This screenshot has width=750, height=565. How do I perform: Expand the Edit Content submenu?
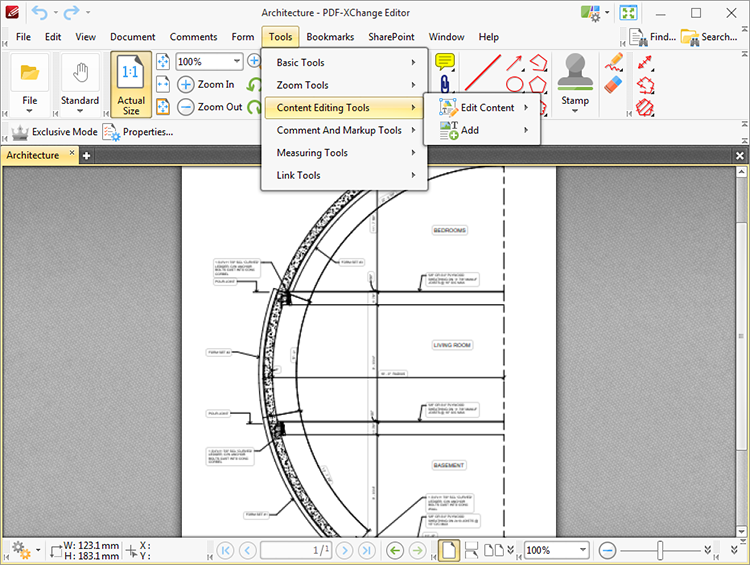point(486,108)
